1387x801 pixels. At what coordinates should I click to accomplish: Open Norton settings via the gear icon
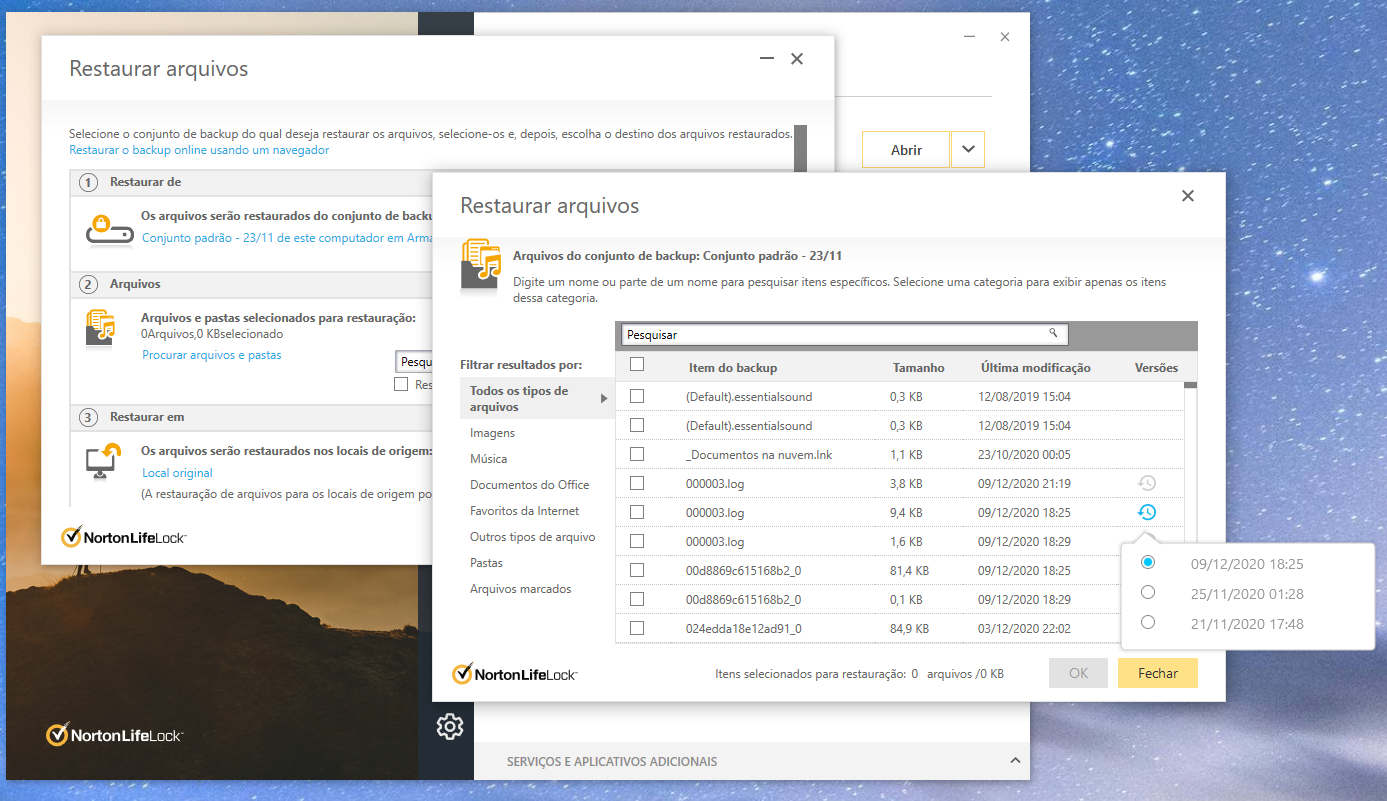450,727
